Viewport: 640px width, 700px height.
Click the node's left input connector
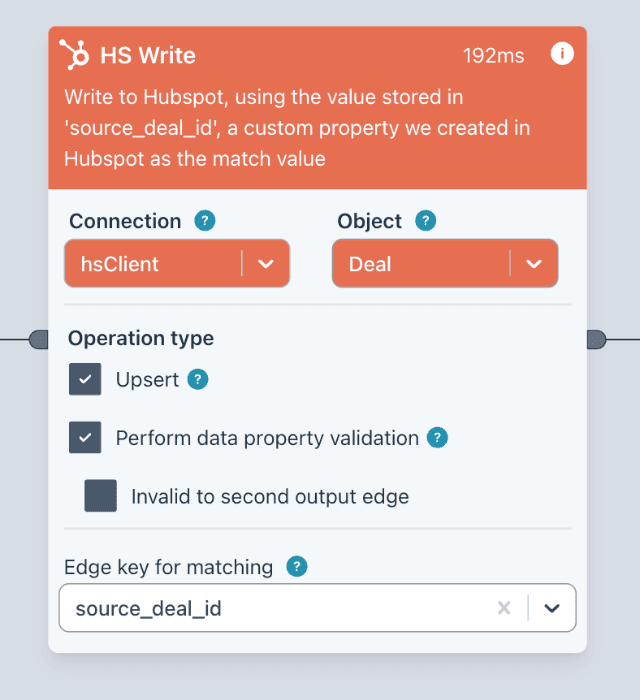39,340
